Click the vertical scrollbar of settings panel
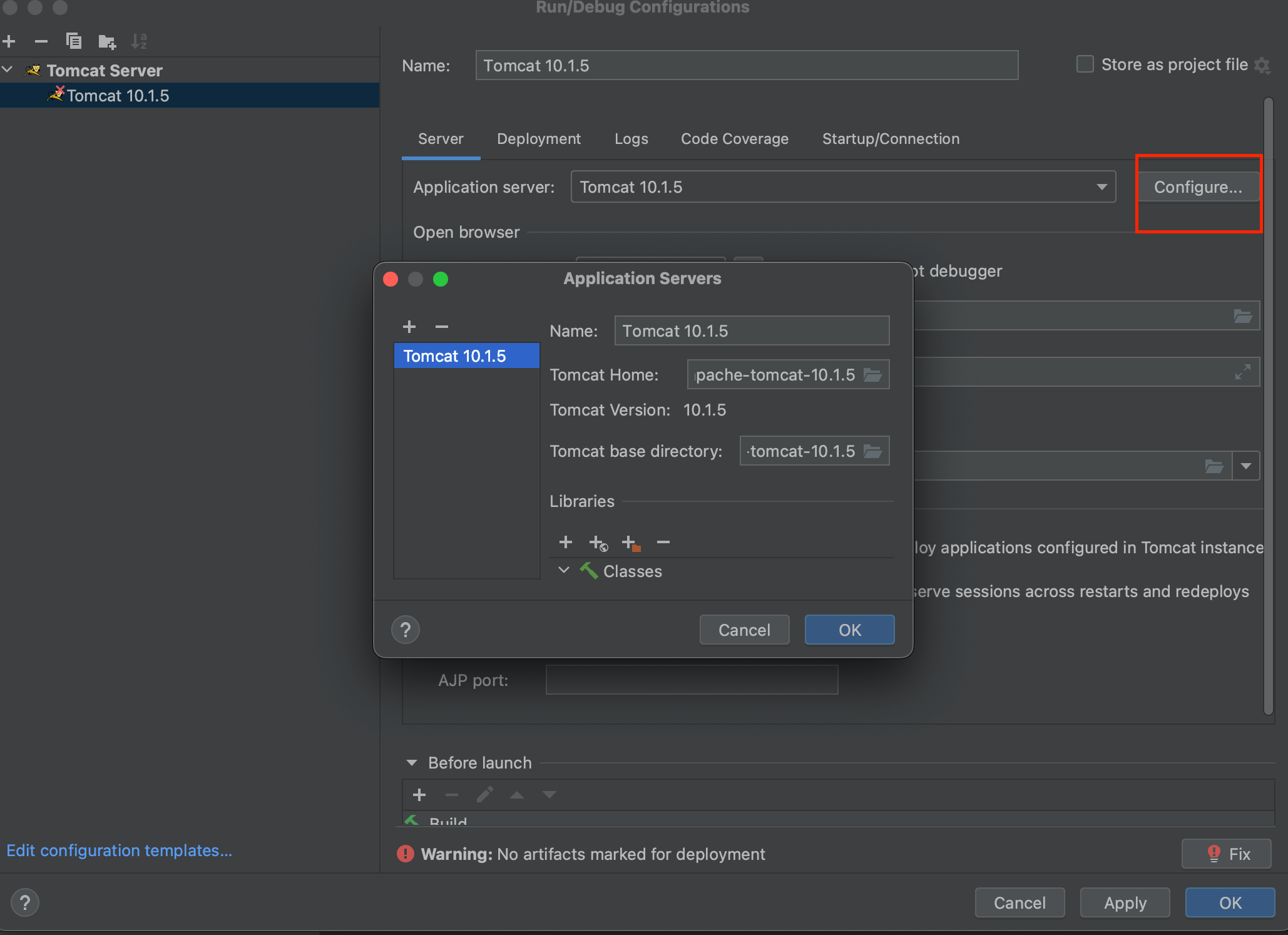This screenshot has height=935, width=1288. coord(1269,406)
